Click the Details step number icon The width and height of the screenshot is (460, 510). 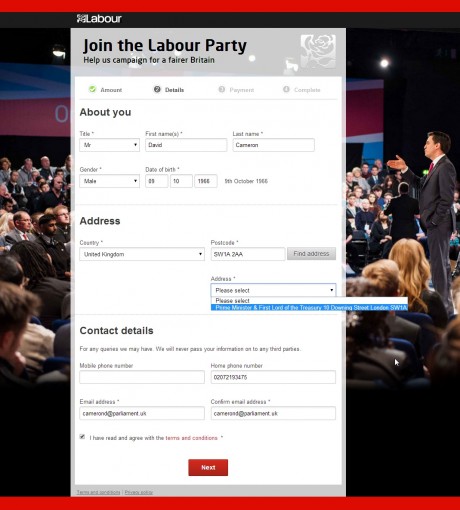pos(157,89)
